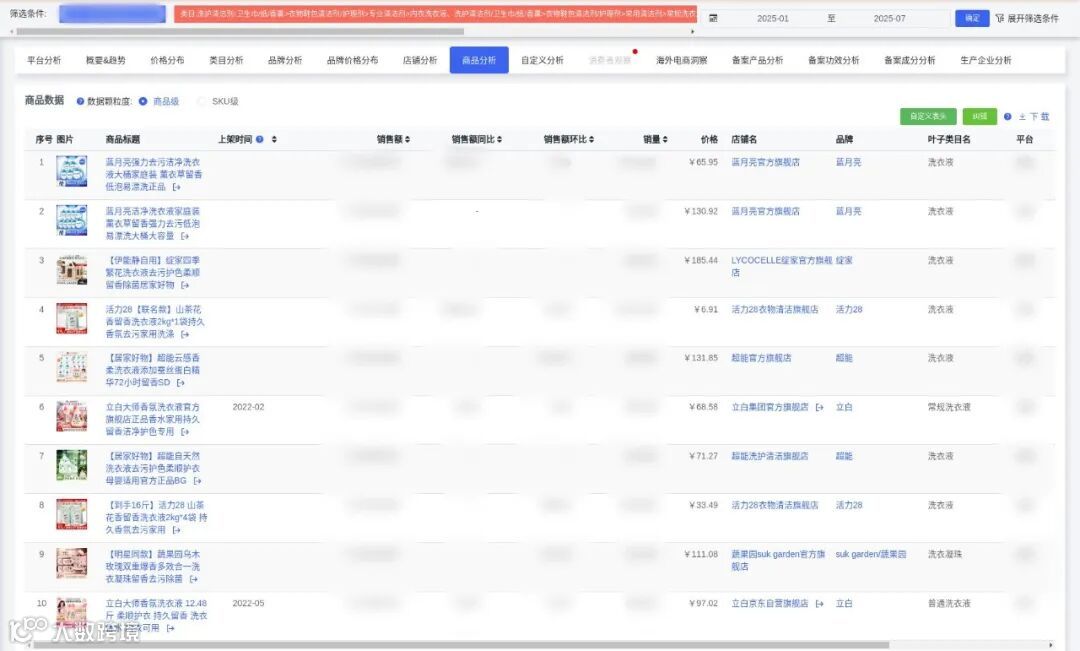This screenshot has height=651, width=1080.
Task: Switch to 备案成分分析 tab
Action: (x=910, y=61)
